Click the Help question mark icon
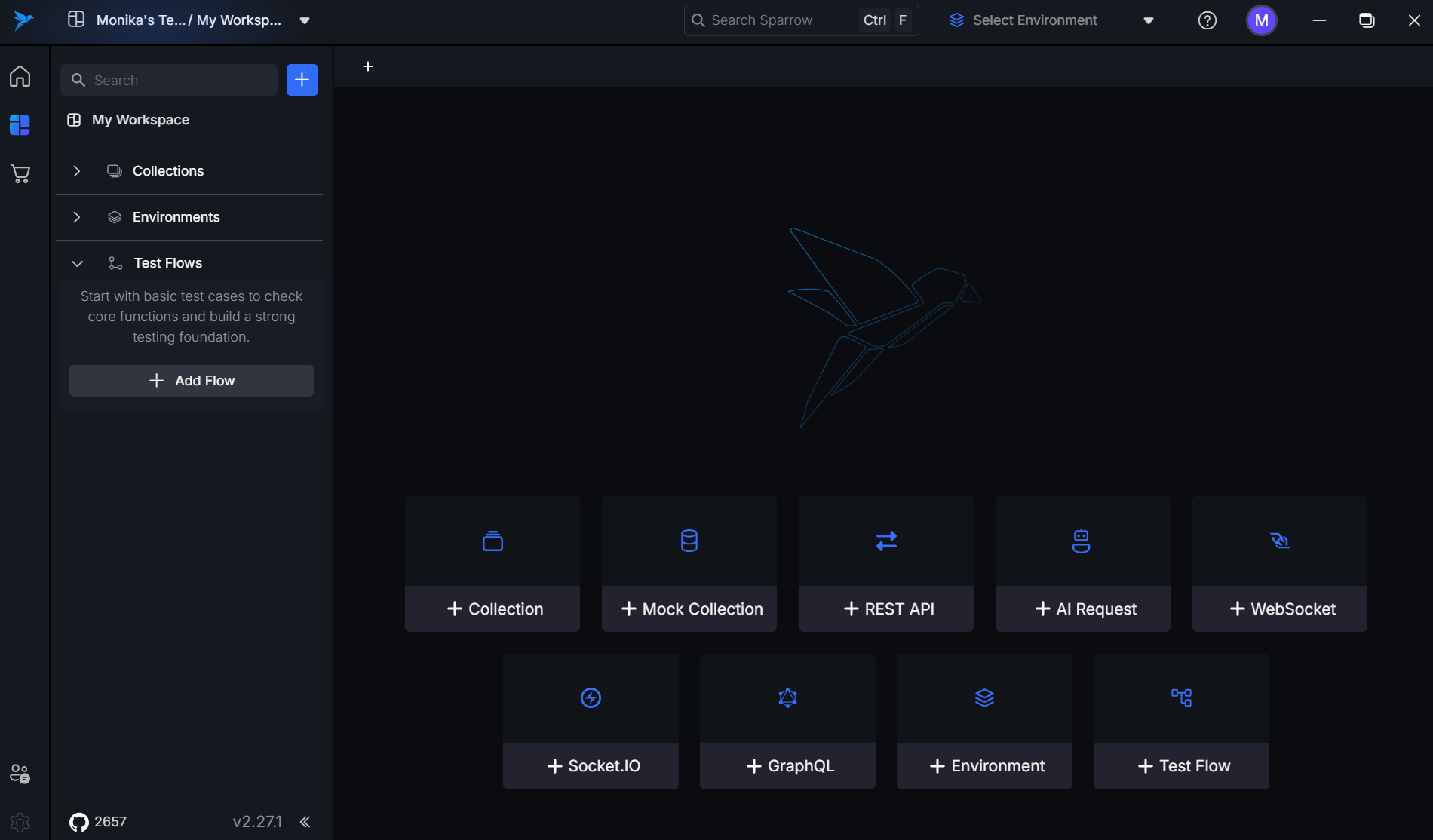1433x840 pixels. pyautogui.click(x=1207, y=20)
